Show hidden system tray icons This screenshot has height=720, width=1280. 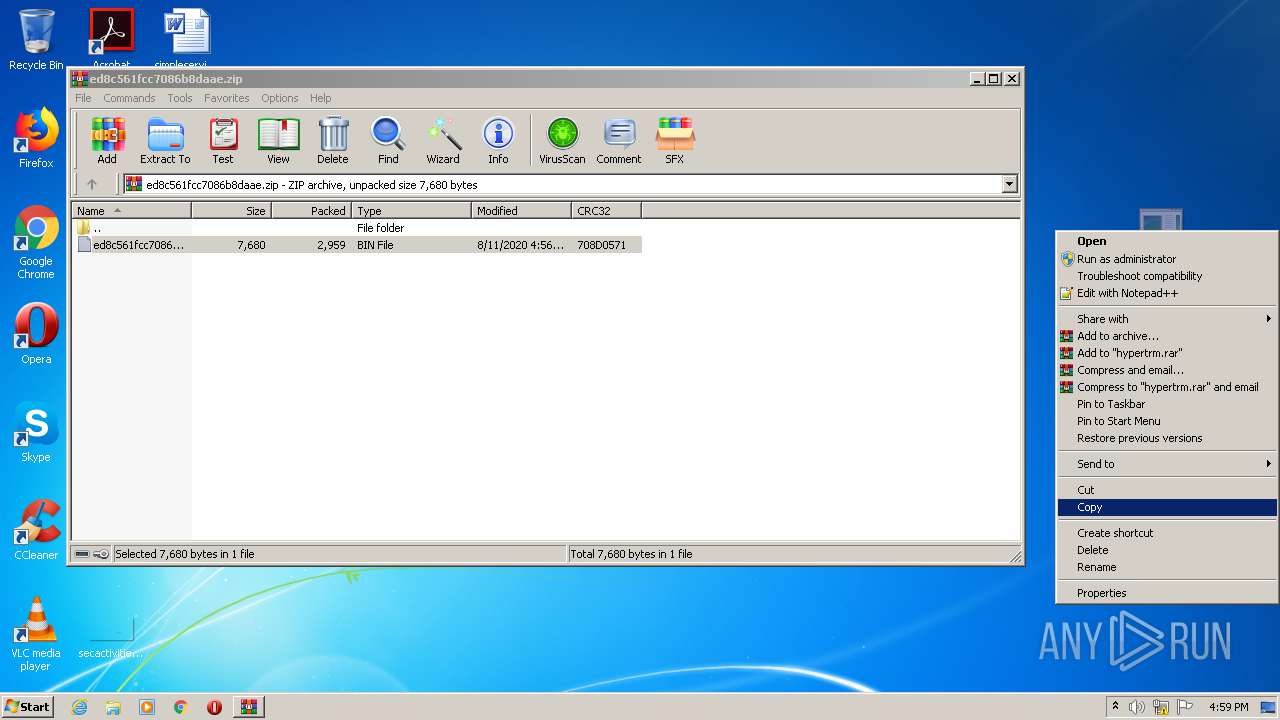click(x=1115, y=707)
